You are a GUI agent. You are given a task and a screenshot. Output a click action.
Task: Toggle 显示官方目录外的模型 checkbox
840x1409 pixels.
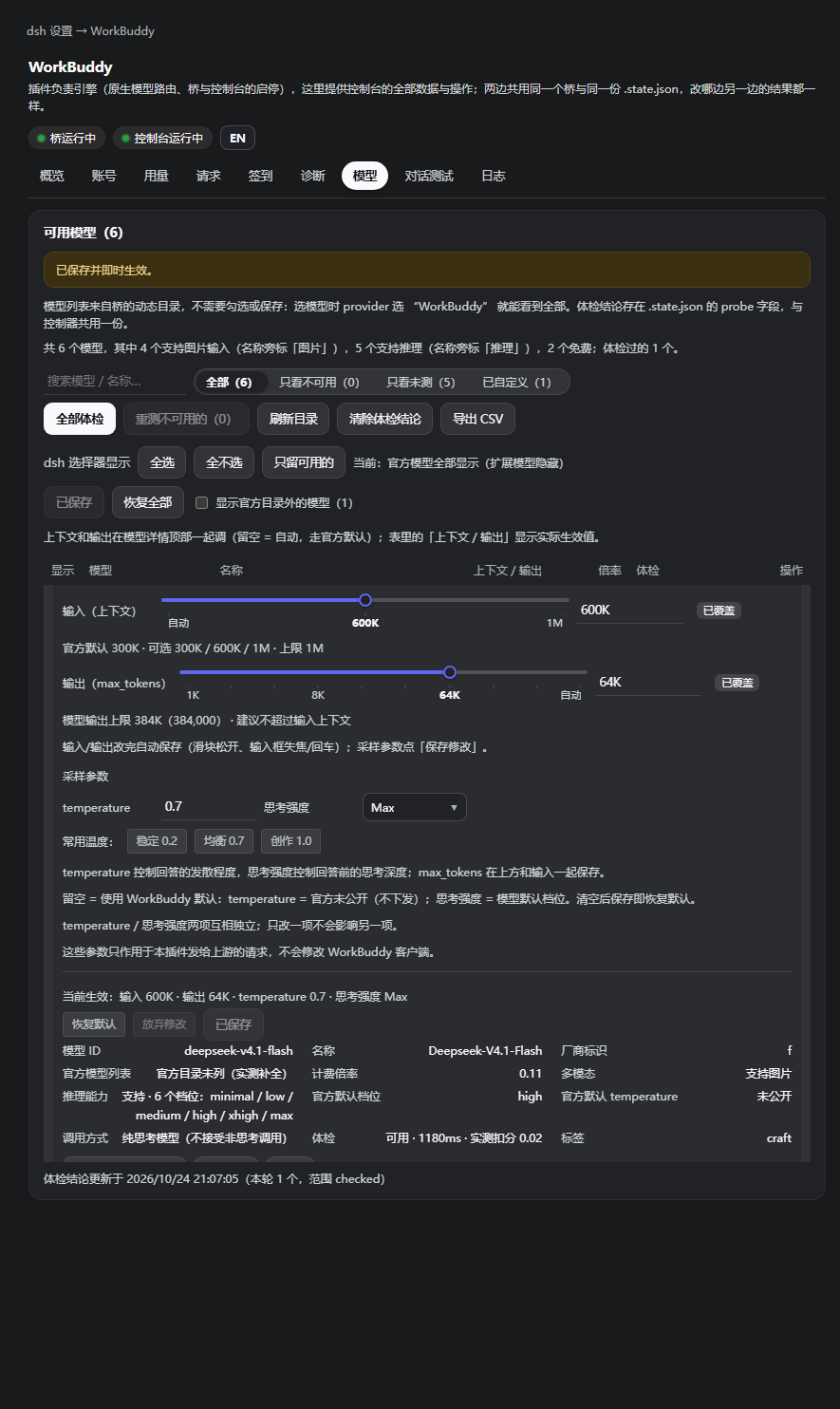click(201, 502)
